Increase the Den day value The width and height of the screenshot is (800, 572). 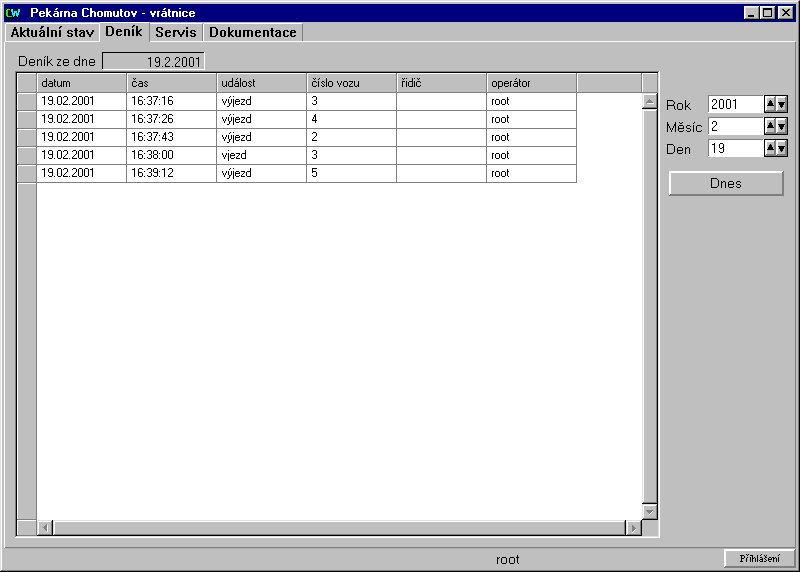click(770, 148)
